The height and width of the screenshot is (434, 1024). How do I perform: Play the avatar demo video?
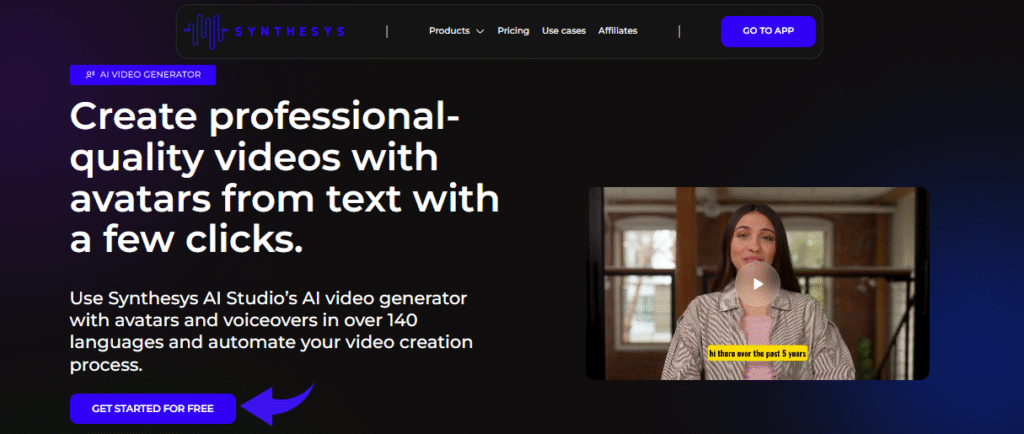(757, 284)
